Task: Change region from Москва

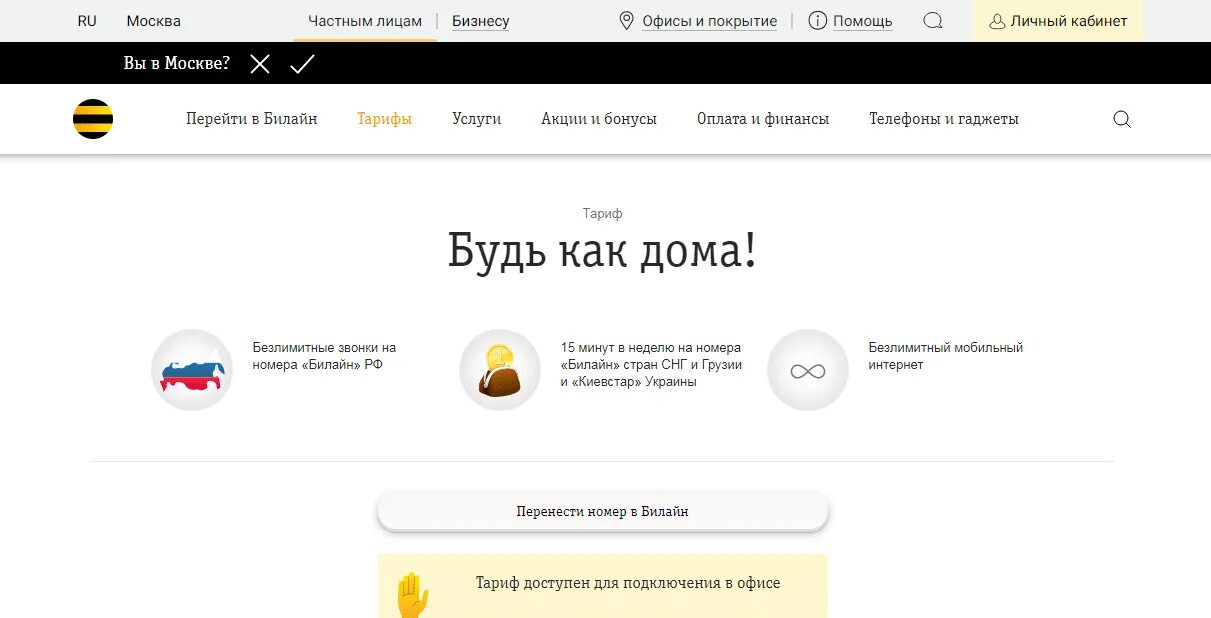Action: tap(154, 21)
